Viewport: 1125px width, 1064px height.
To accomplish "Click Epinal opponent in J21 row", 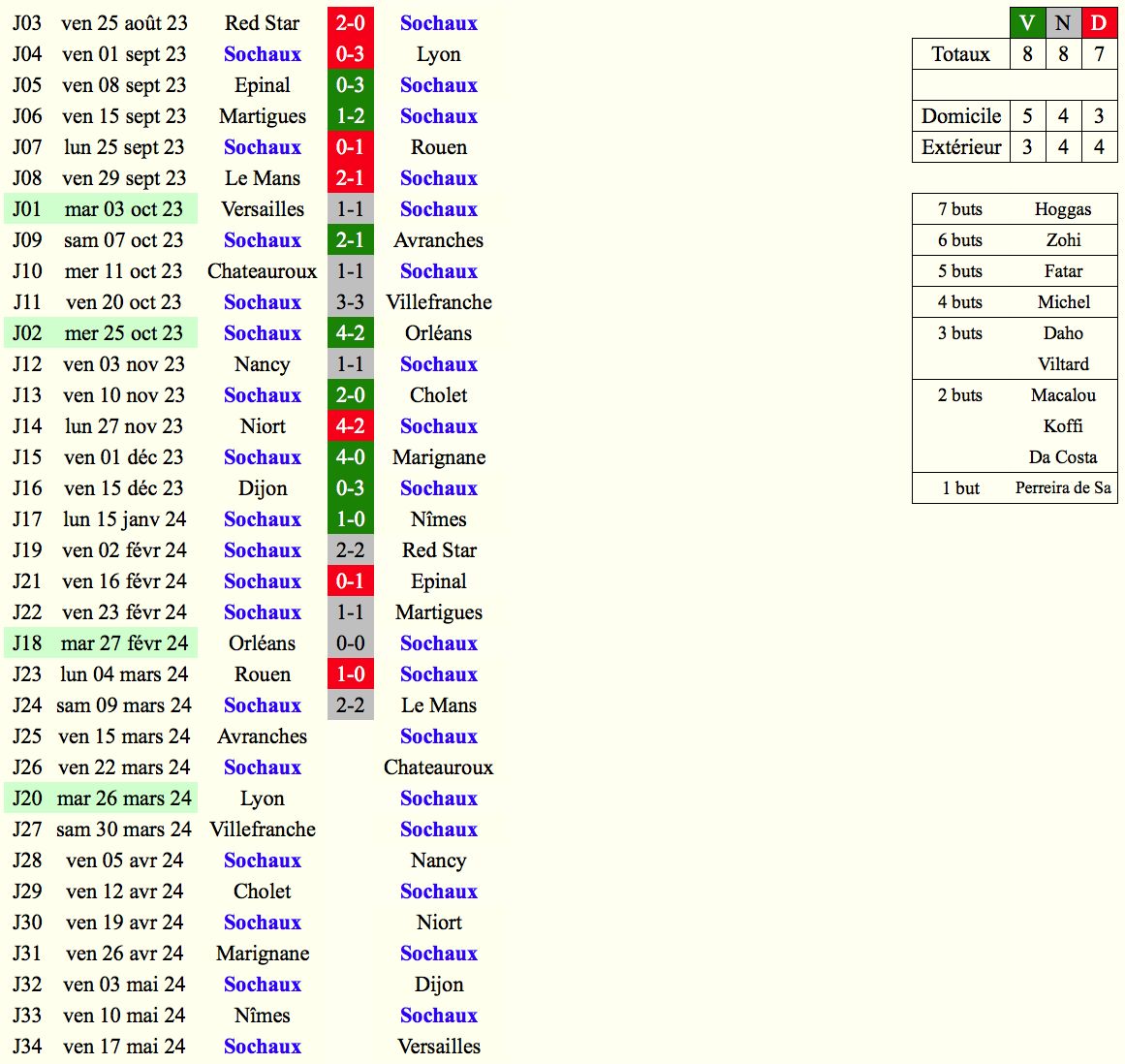I will [438, 580].
